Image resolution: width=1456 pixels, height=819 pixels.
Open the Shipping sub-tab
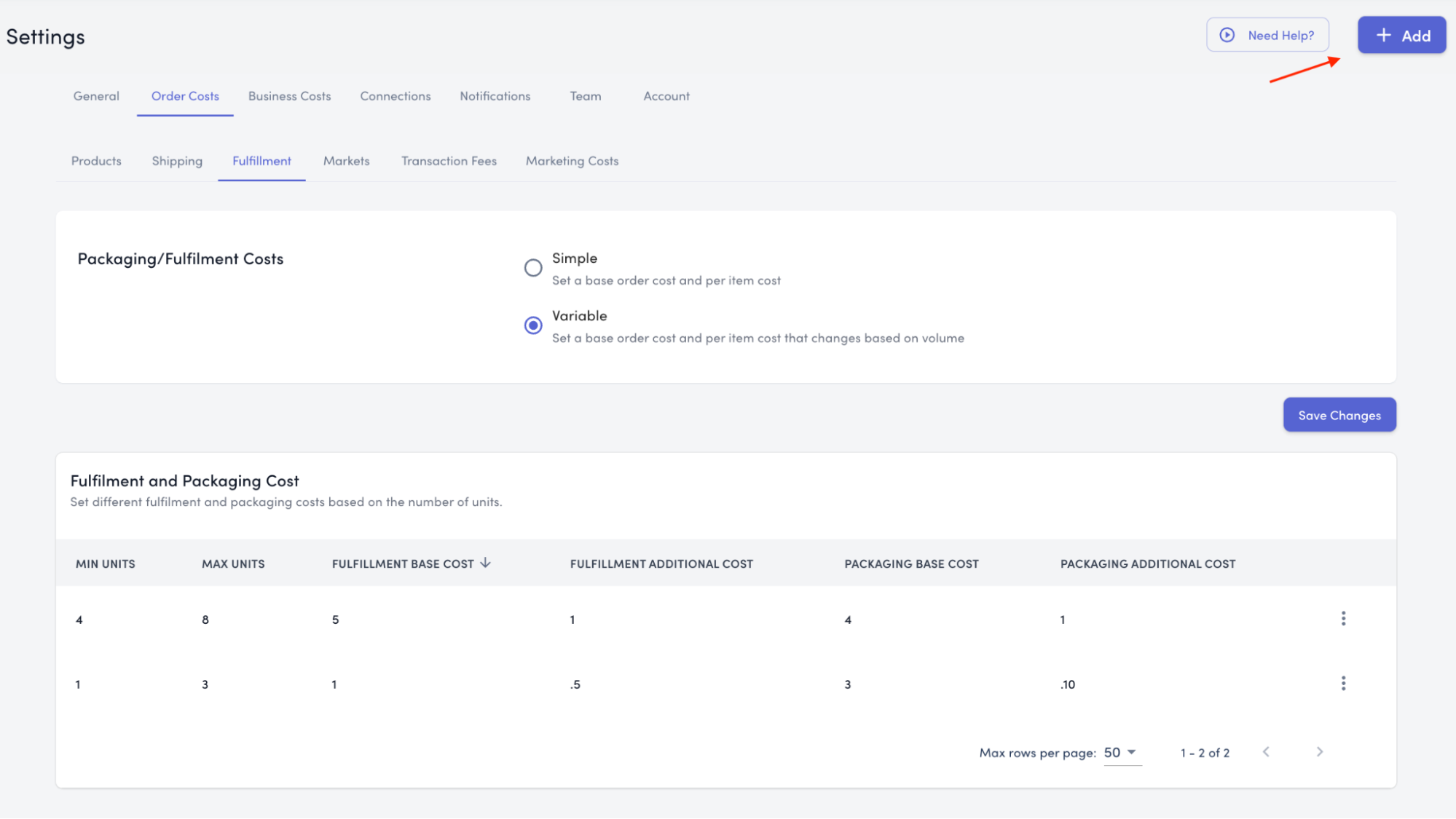click(177, 161)
